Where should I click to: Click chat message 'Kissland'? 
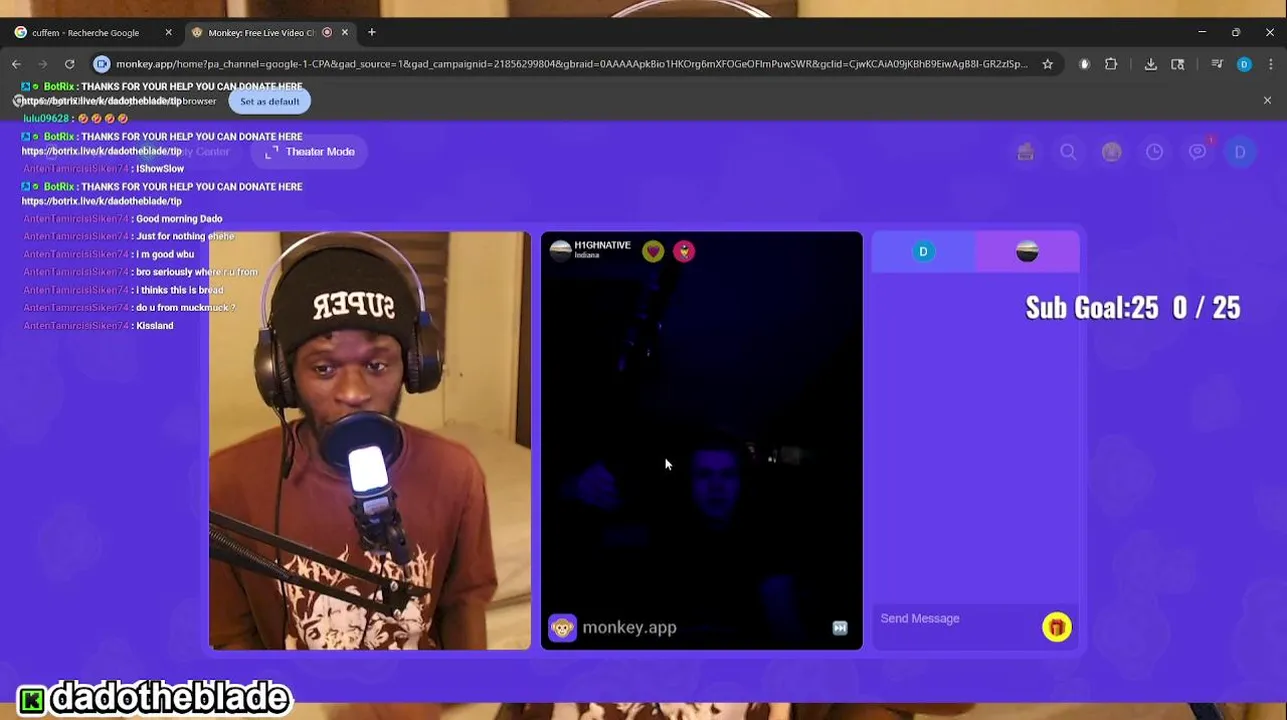coord(155,326)
